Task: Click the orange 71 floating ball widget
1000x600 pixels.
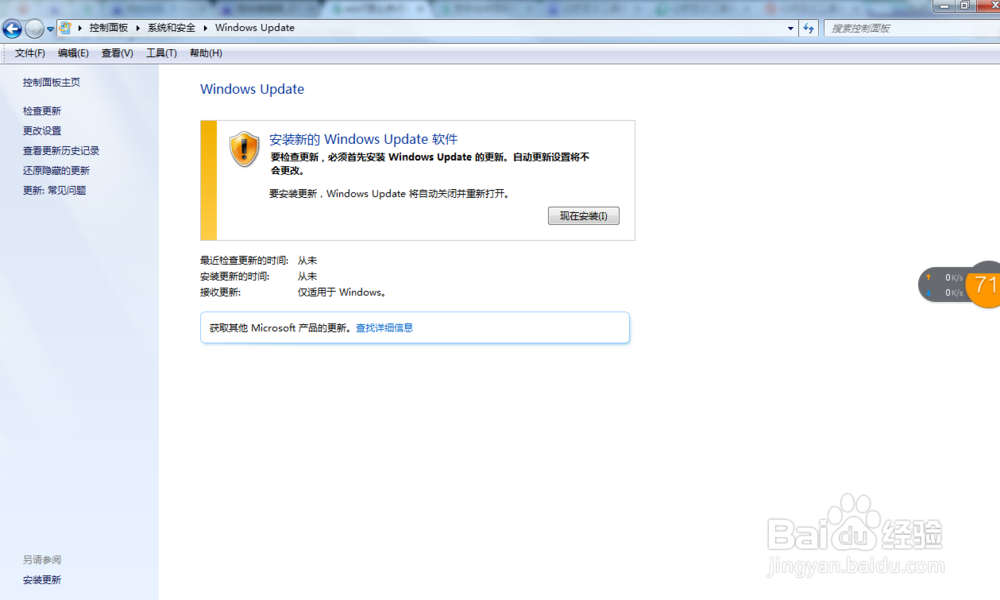Action: (x=984, y=284)
